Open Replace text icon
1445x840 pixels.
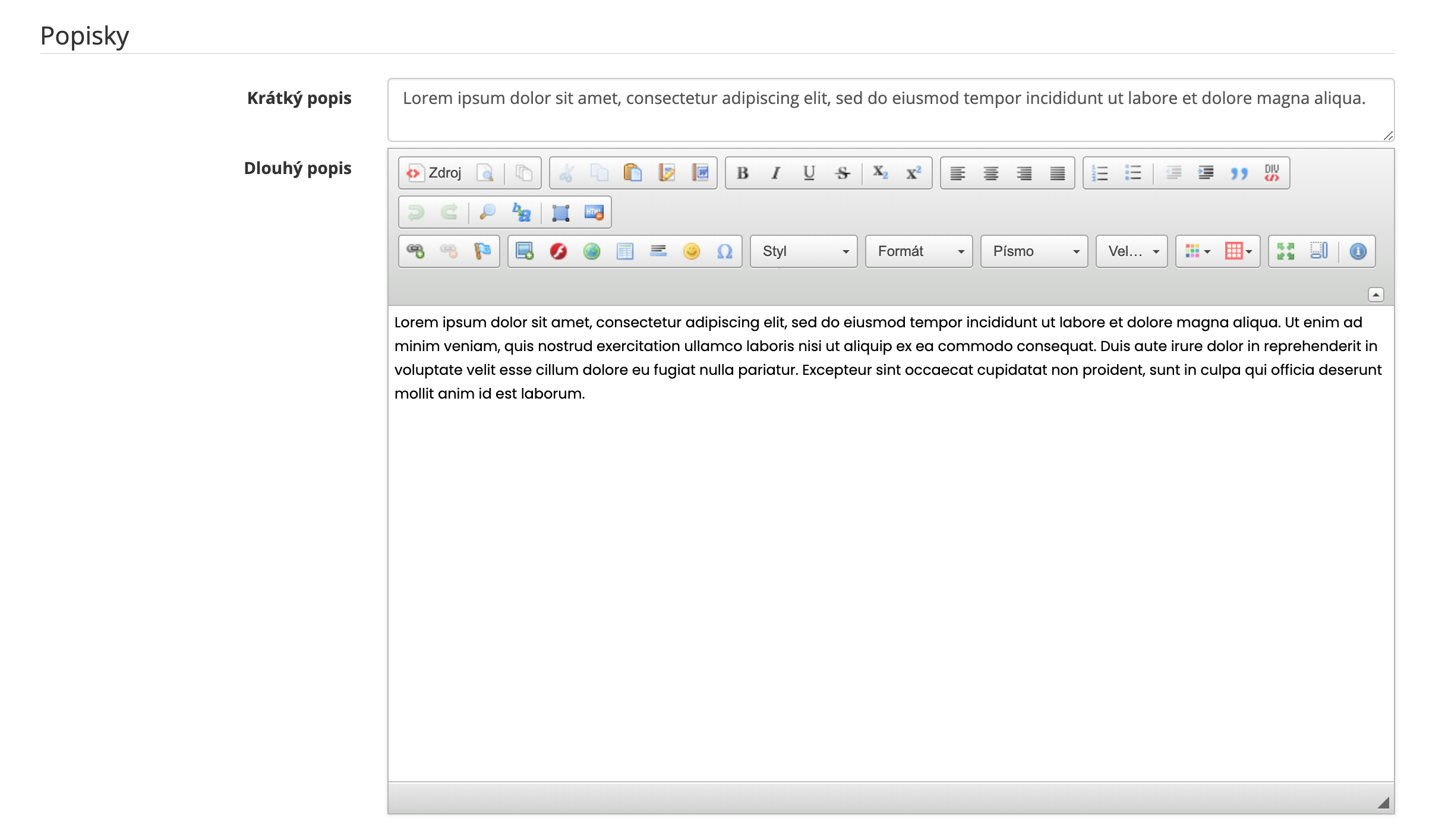[522, 212]
